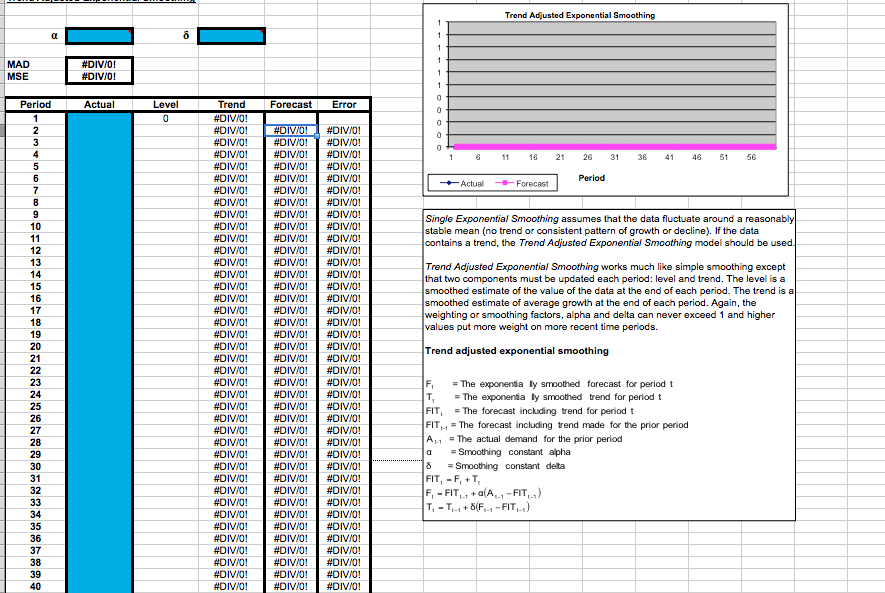Select the Forecast column header cell

tap(290, 104)
